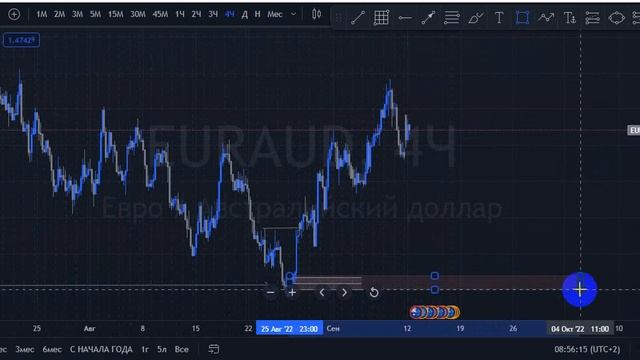Switch to the weekly Н timeframe
This screenshot has height=360, width=640.
pyautogui.click(x=258, y=15)
